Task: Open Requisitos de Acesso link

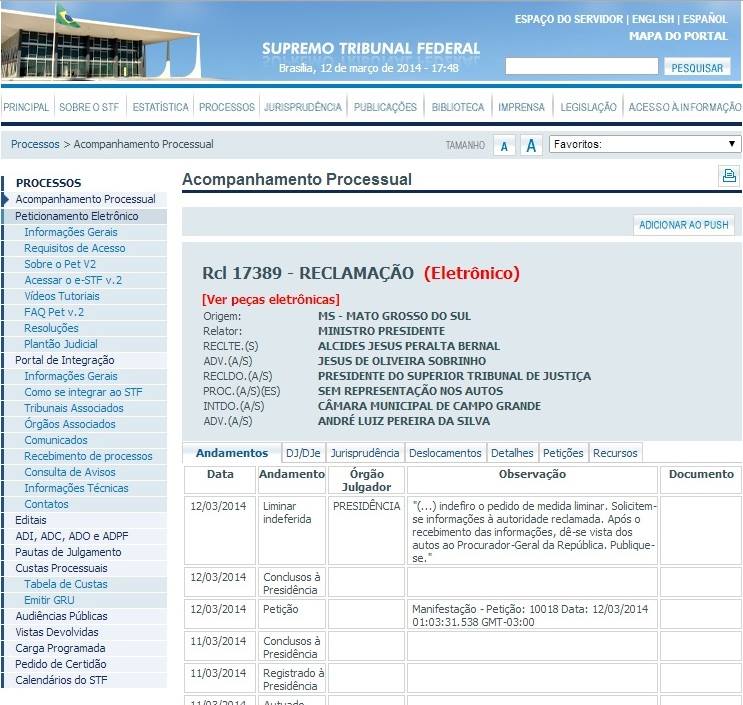Action: [x=74, y=248]
